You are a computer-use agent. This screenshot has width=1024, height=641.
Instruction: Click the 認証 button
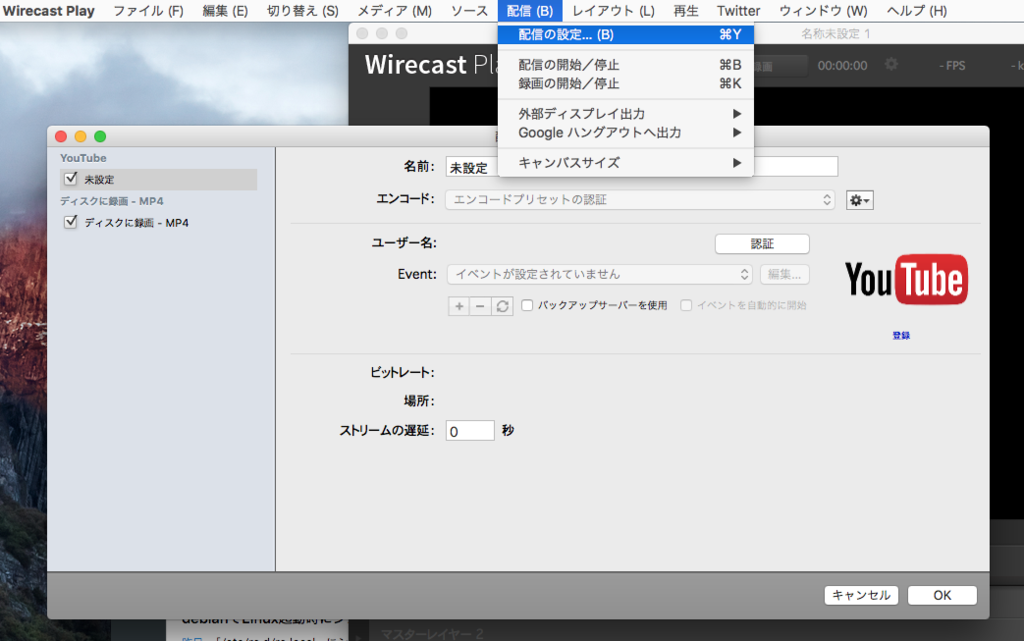762,243
